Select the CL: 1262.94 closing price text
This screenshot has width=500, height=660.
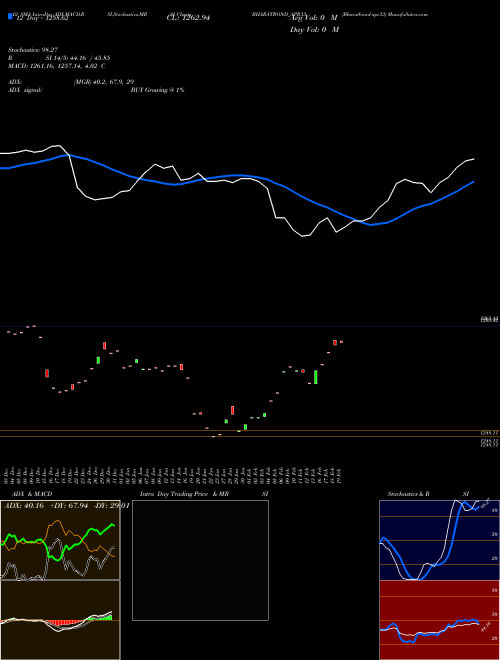(188, 18)
